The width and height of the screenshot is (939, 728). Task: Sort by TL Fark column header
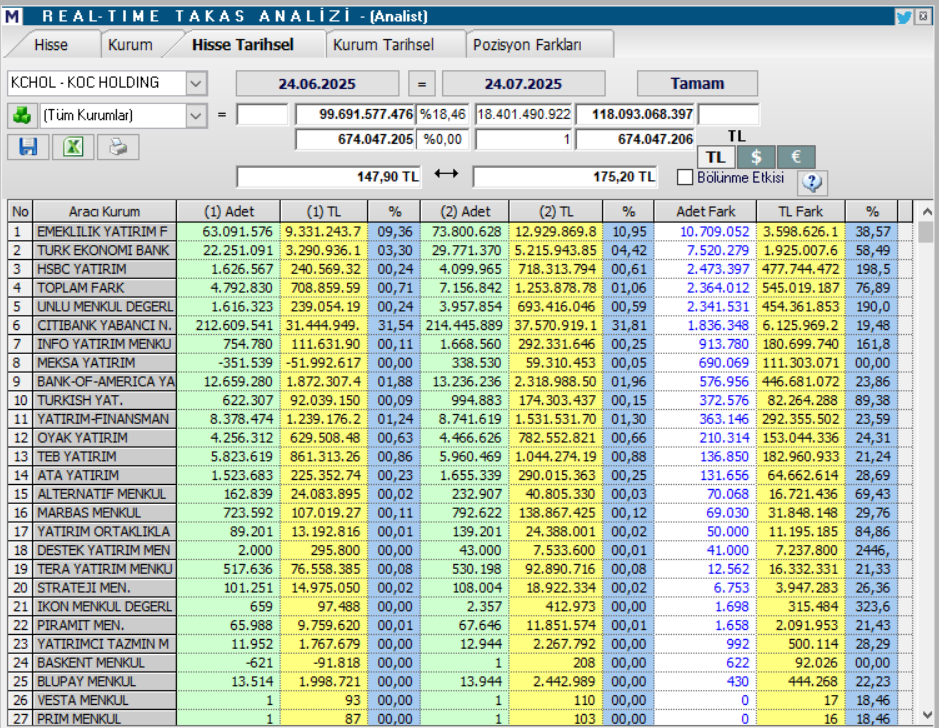click(x=801, y=211)
